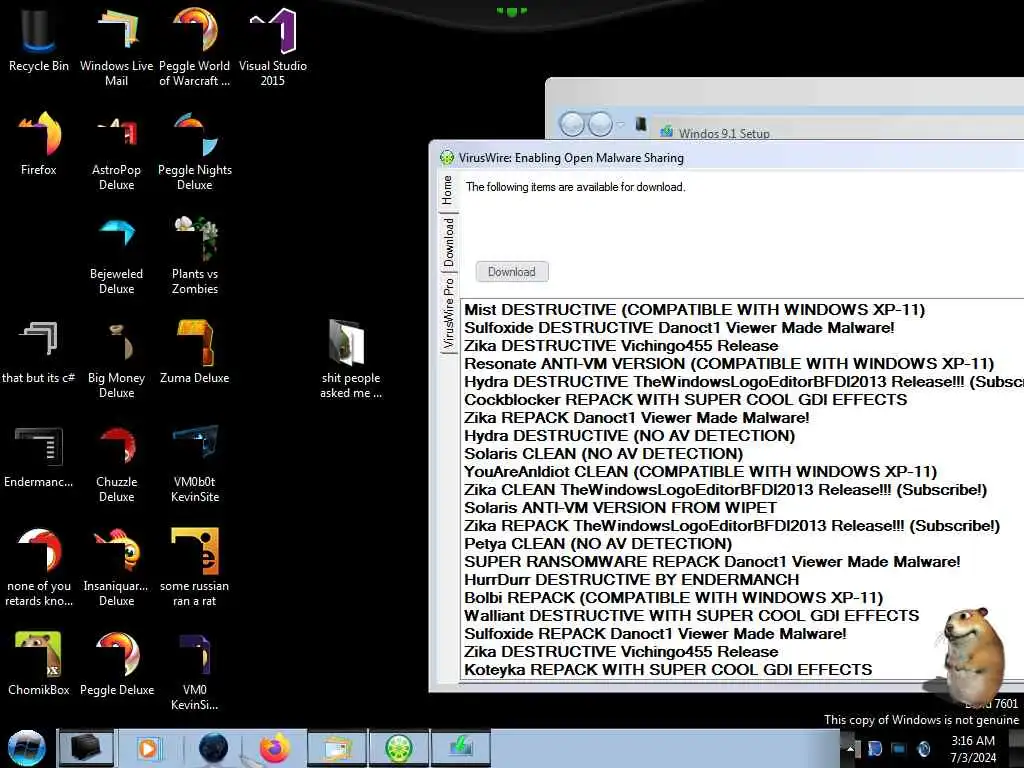Click the taskbar clock showing 3:16 AM
The height and width of the screenshot is (768, 1024).
coord(973,749)
